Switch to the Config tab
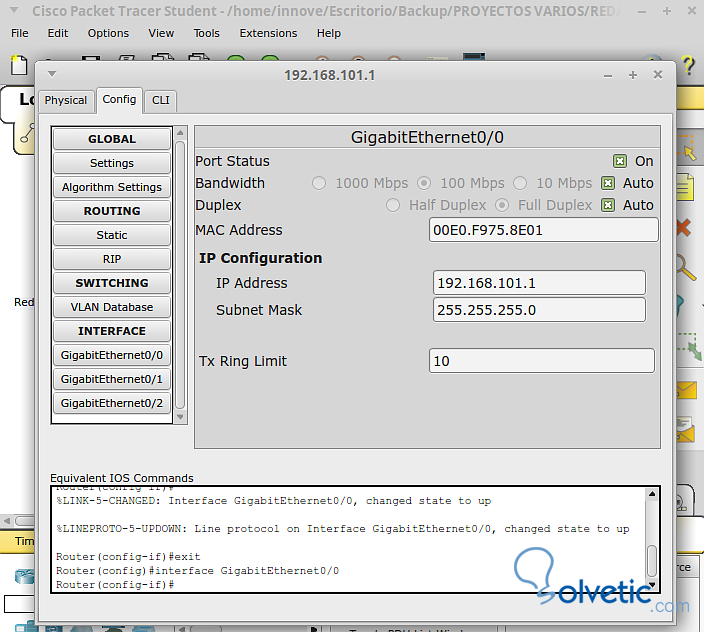 (x=119, y=100)
